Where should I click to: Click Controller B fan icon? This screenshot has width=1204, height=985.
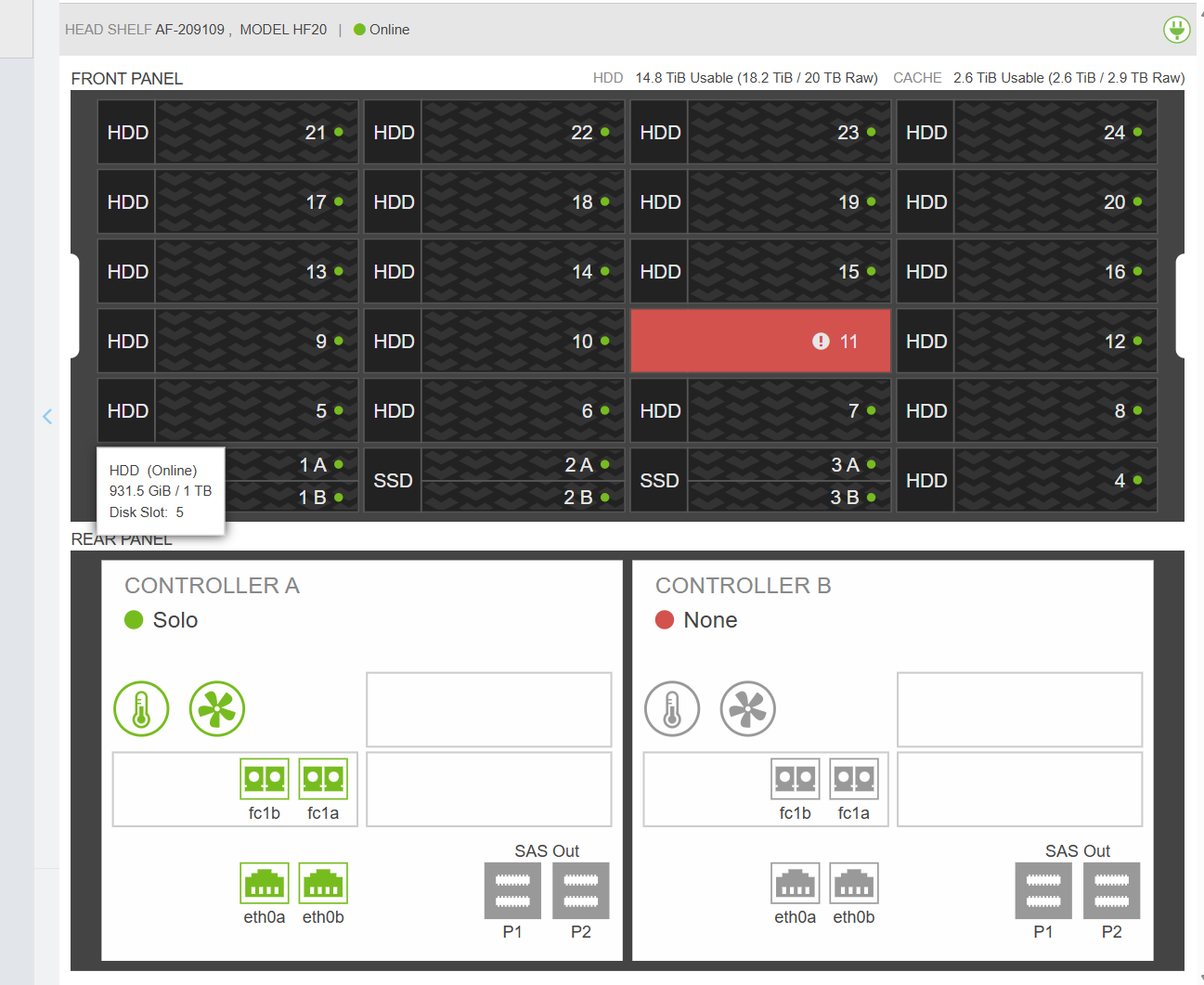(747, 709)
